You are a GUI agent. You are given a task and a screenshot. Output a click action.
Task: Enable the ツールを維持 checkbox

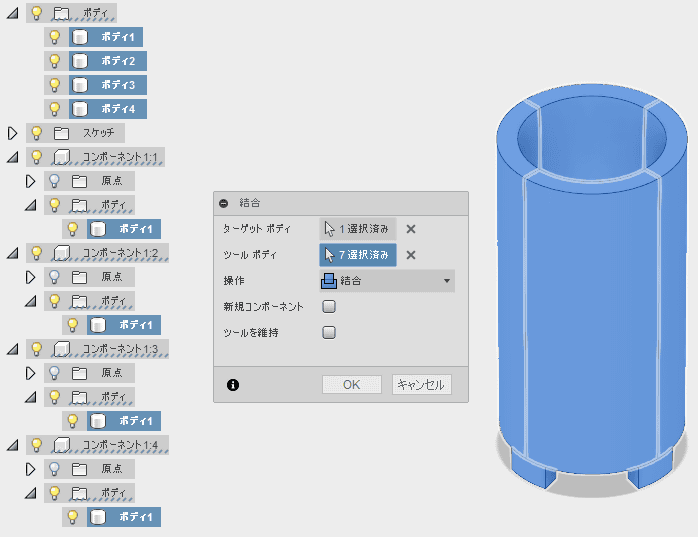pyautogui.click(x=329, y=333)
